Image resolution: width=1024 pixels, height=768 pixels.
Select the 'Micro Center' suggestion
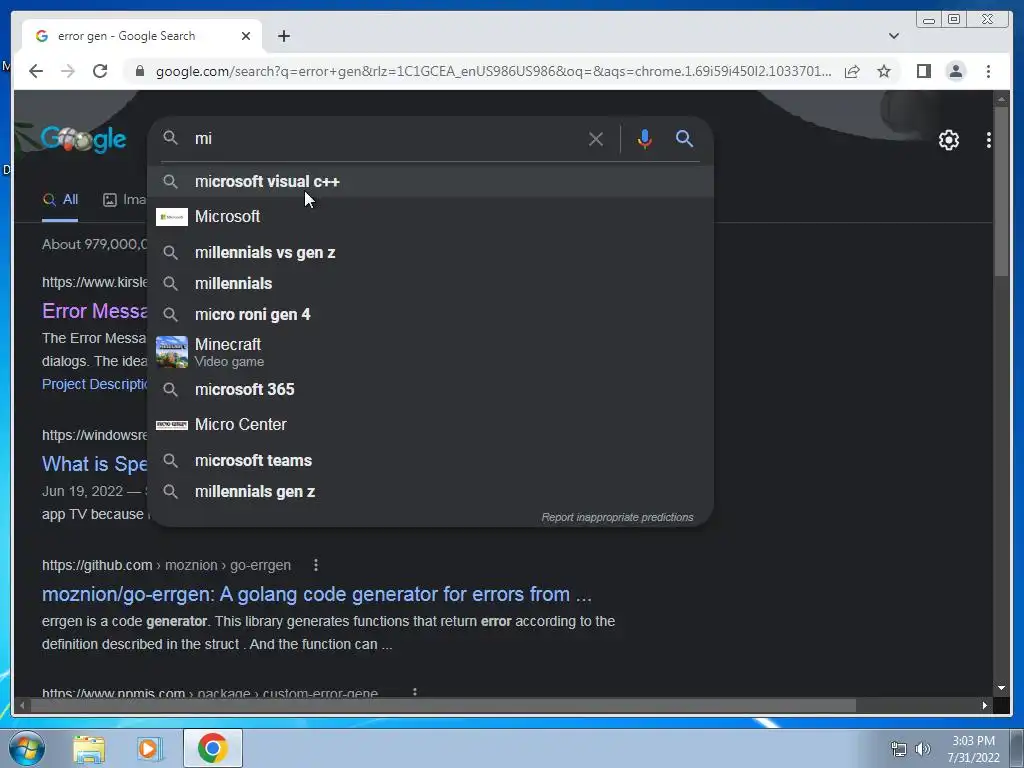coord(430,424)
